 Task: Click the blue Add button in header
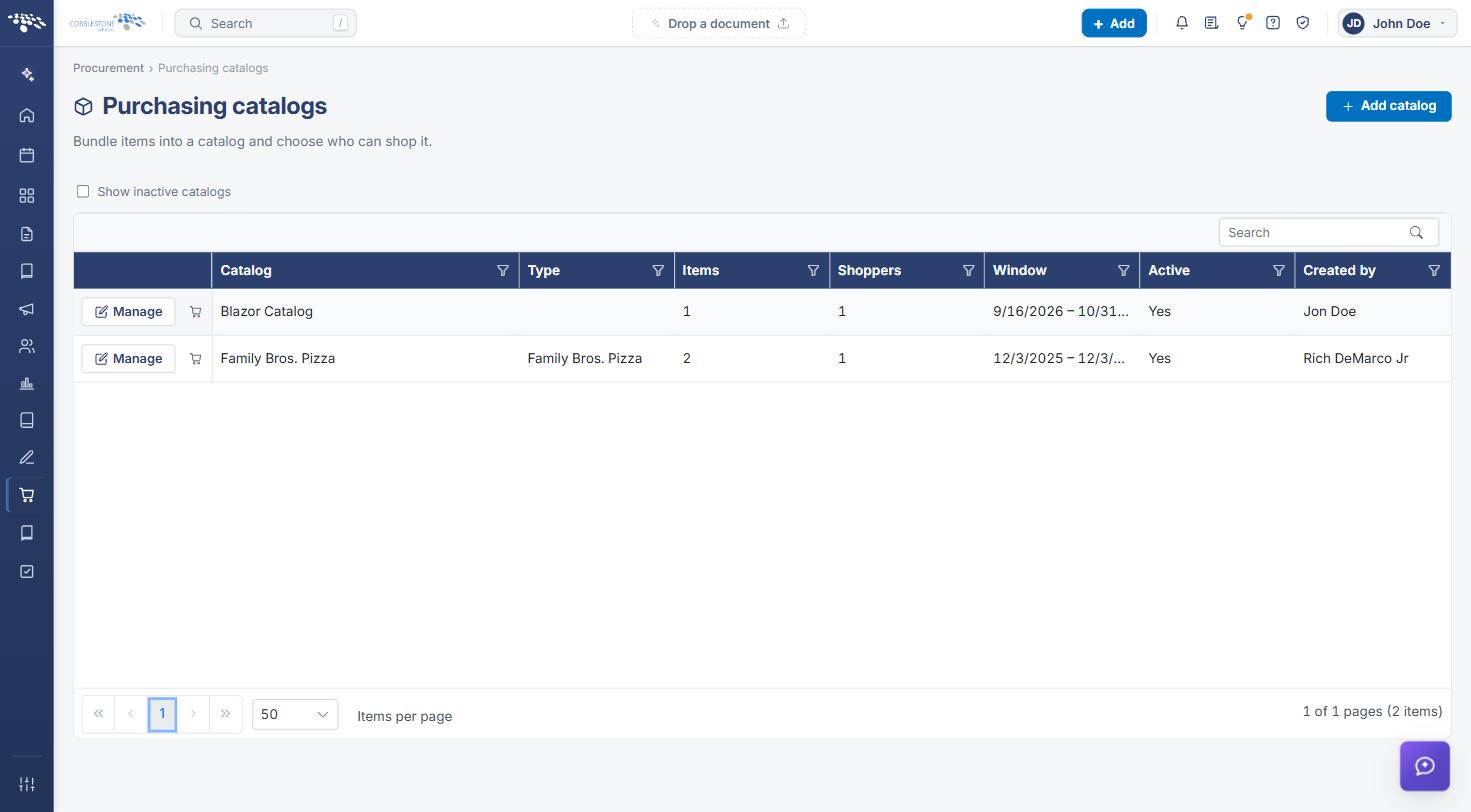(1114, 23)
